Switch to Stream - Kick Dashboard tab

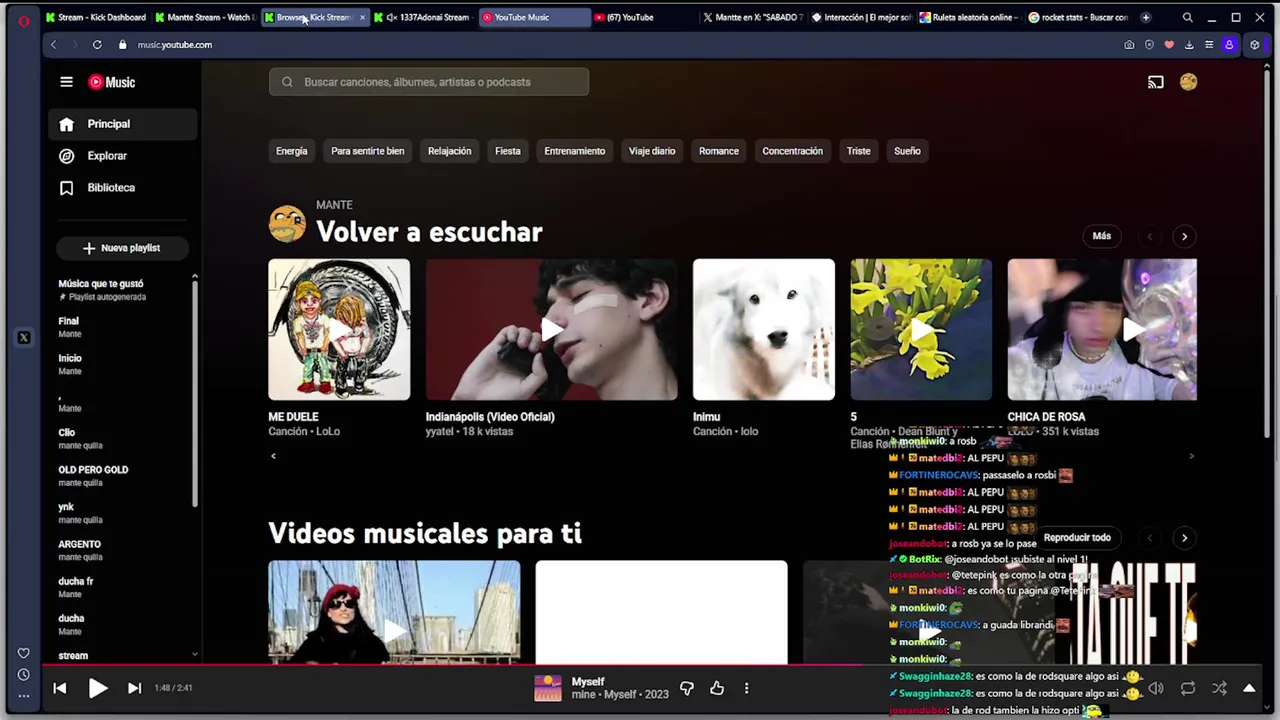tap(95, 17)
